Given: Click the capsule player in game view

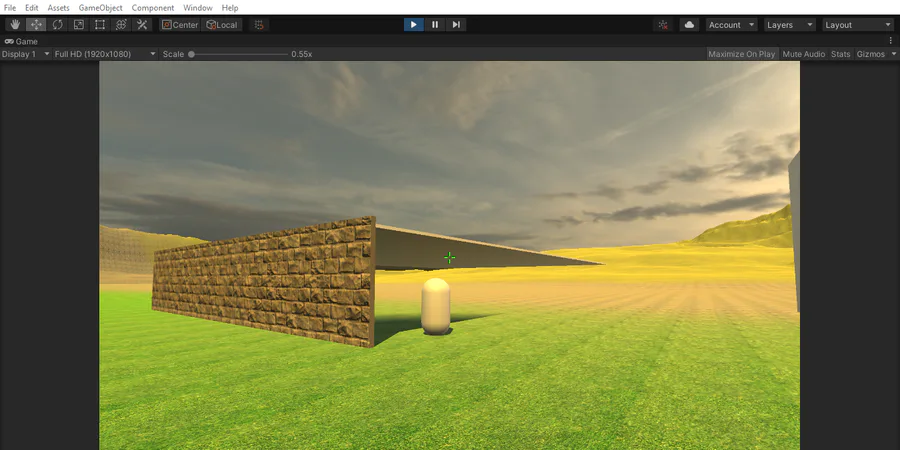Looking at the screenshot, I should tap(436, 306).
